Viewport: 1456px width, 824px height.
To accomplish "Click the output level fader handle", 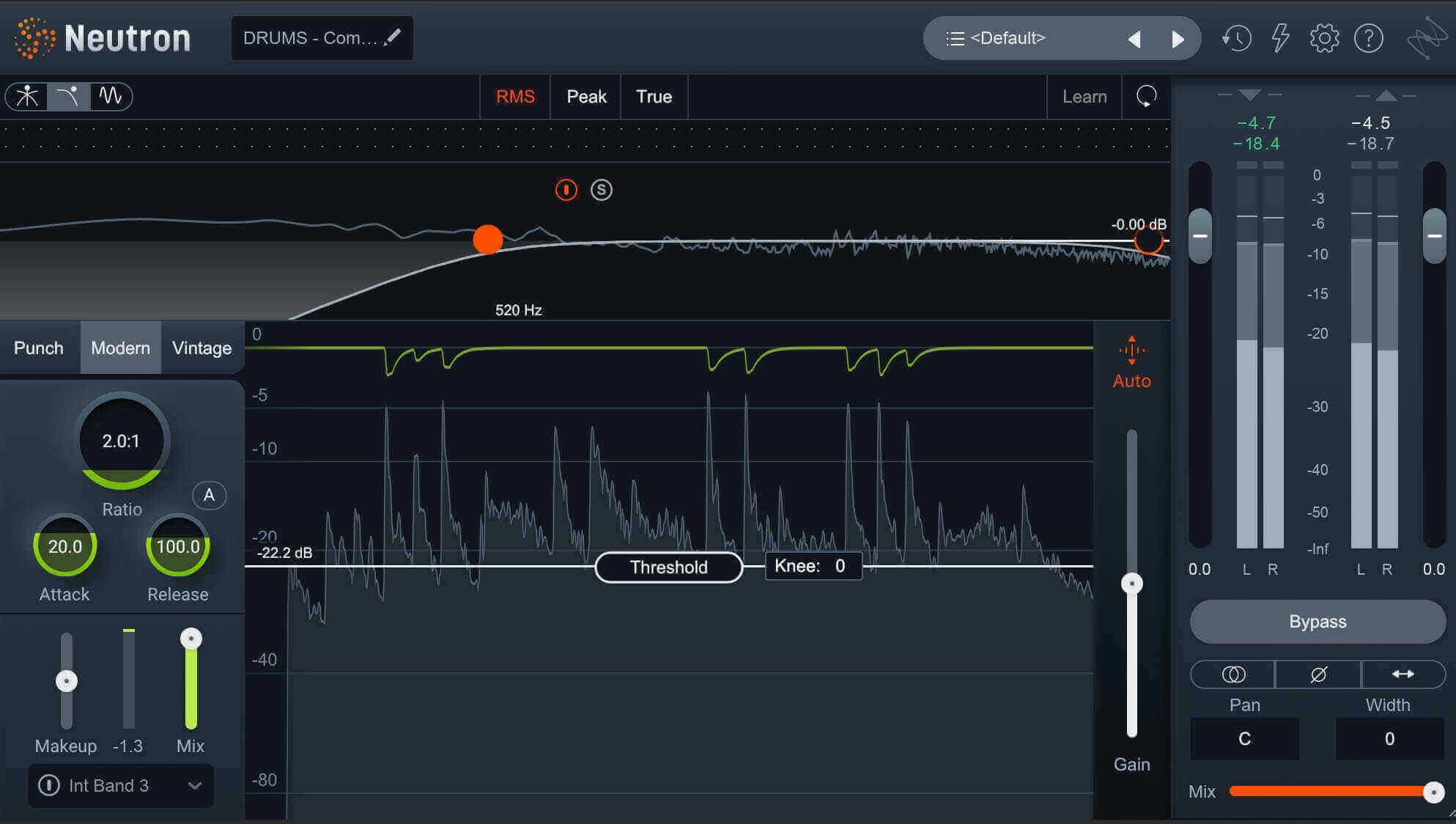I will point(1434,236).
